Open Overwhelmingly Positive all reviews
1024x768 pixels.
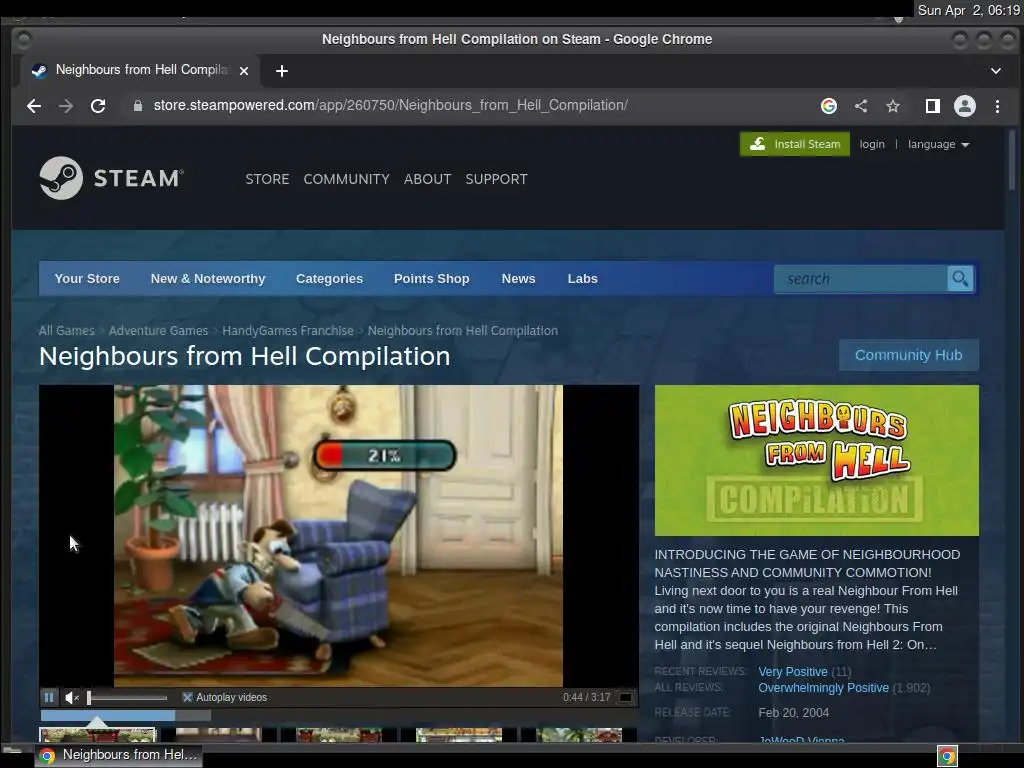tap(824, 688)
